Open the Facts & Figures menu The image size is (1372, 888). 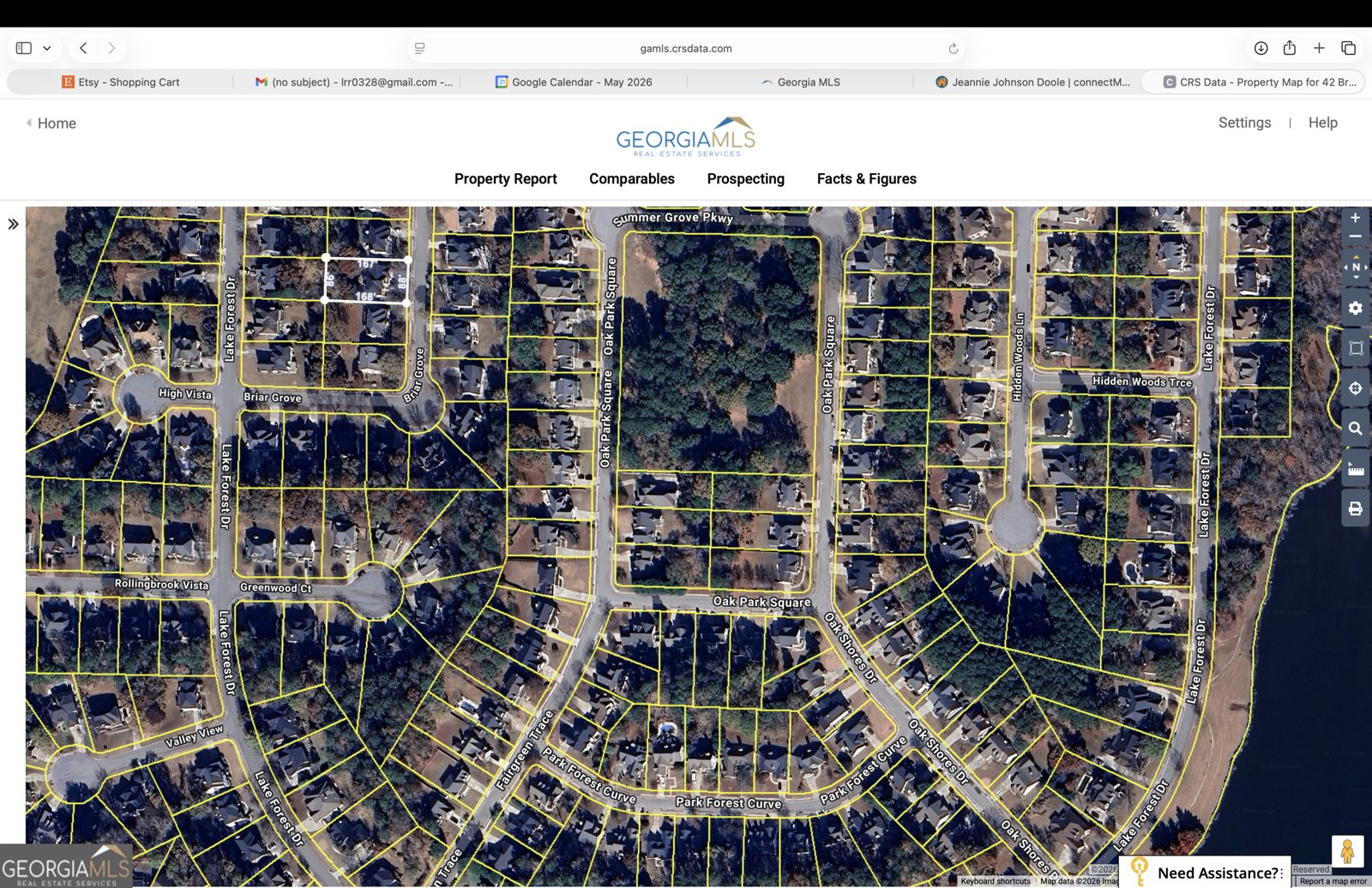click(866, 178)
